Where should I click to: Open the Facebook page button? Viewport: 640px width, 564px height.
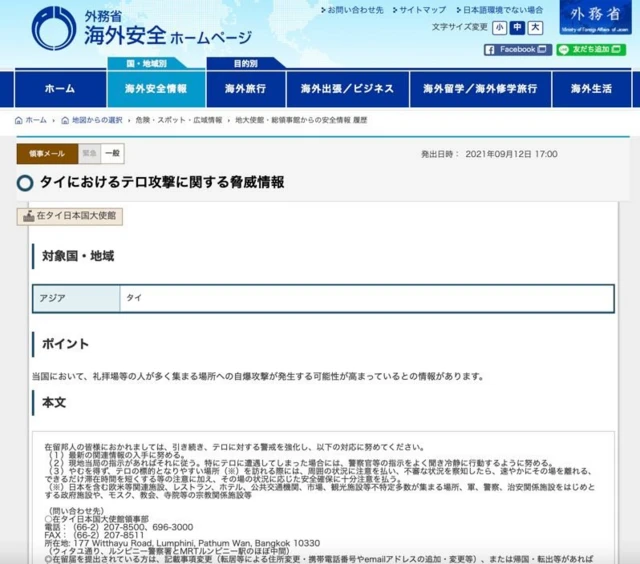tap(518, 50)
